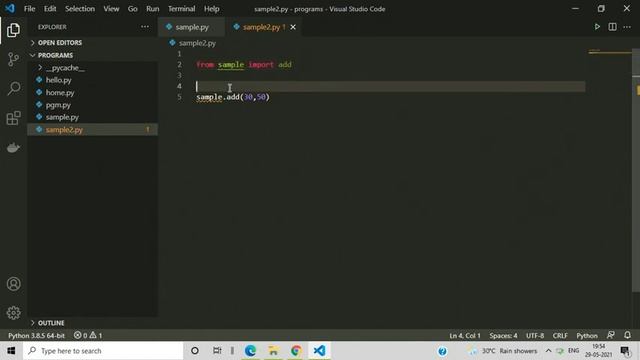Open the View menu
This screenshot has height=360, width=640.
tap(111, 9)
